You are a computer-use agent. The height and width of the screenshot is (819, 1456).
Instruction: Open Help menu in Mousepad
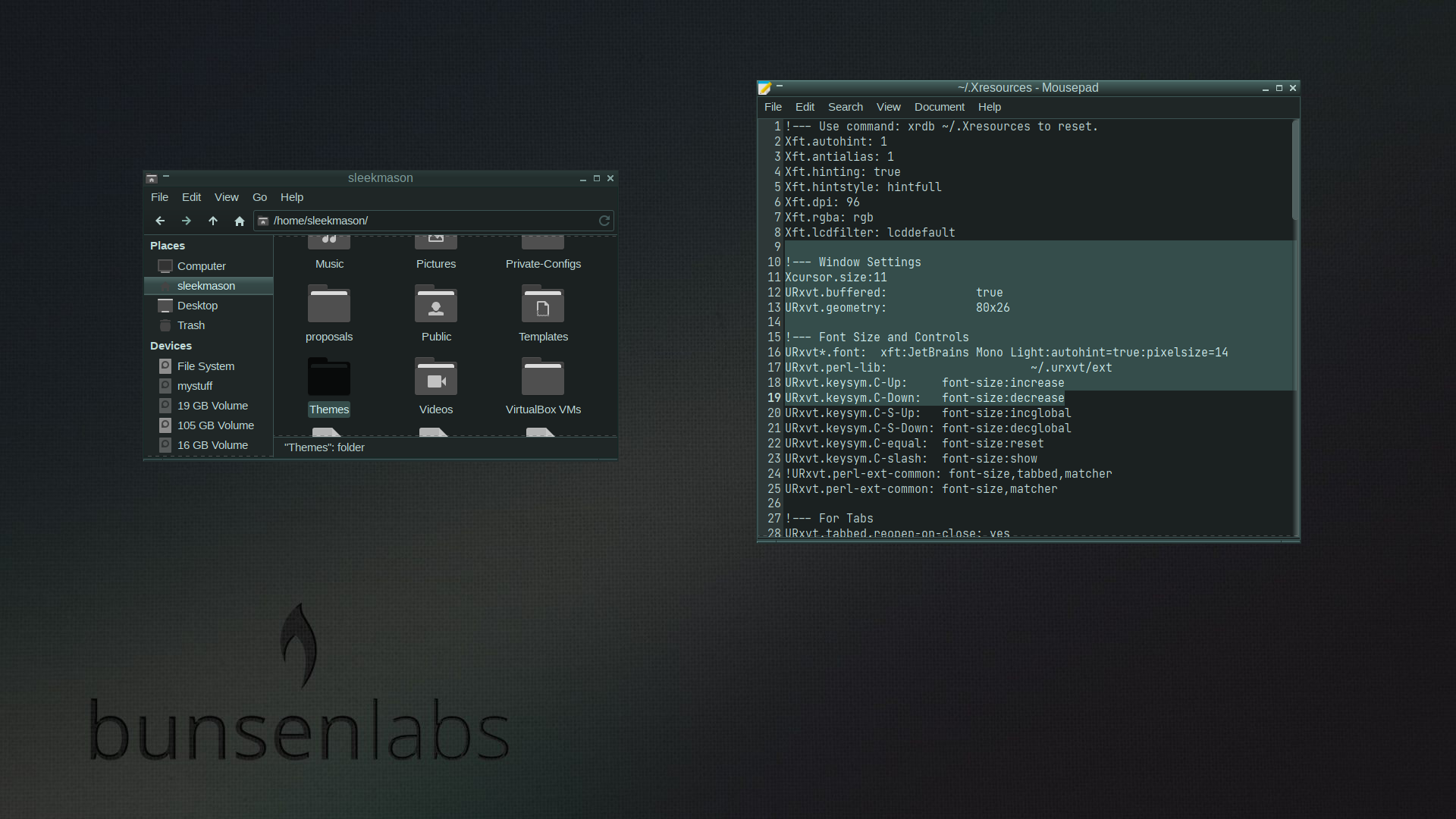click(x=990, y=107)
